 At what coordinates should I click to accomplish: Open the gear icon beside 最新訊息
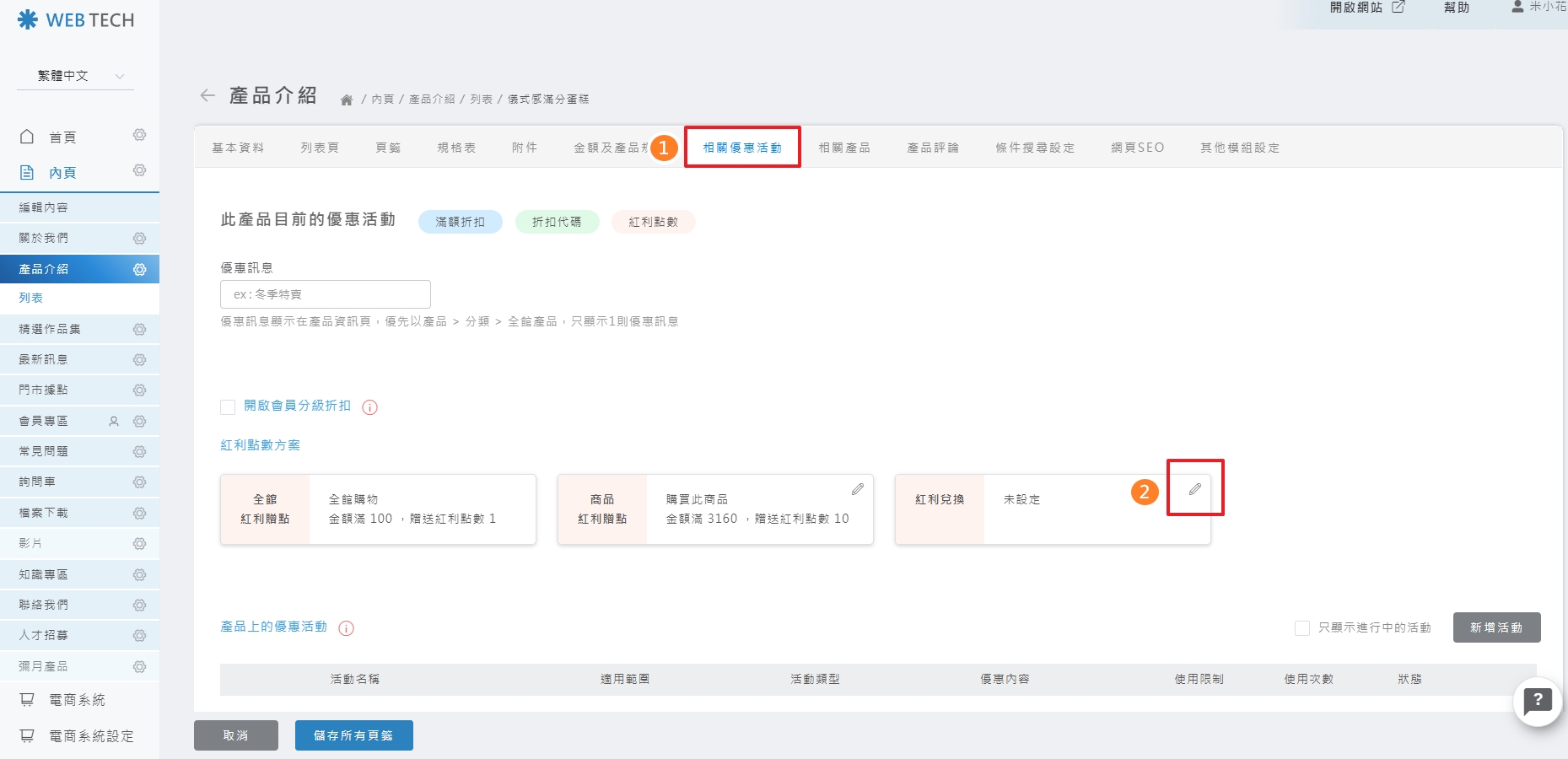click(139, 358)
